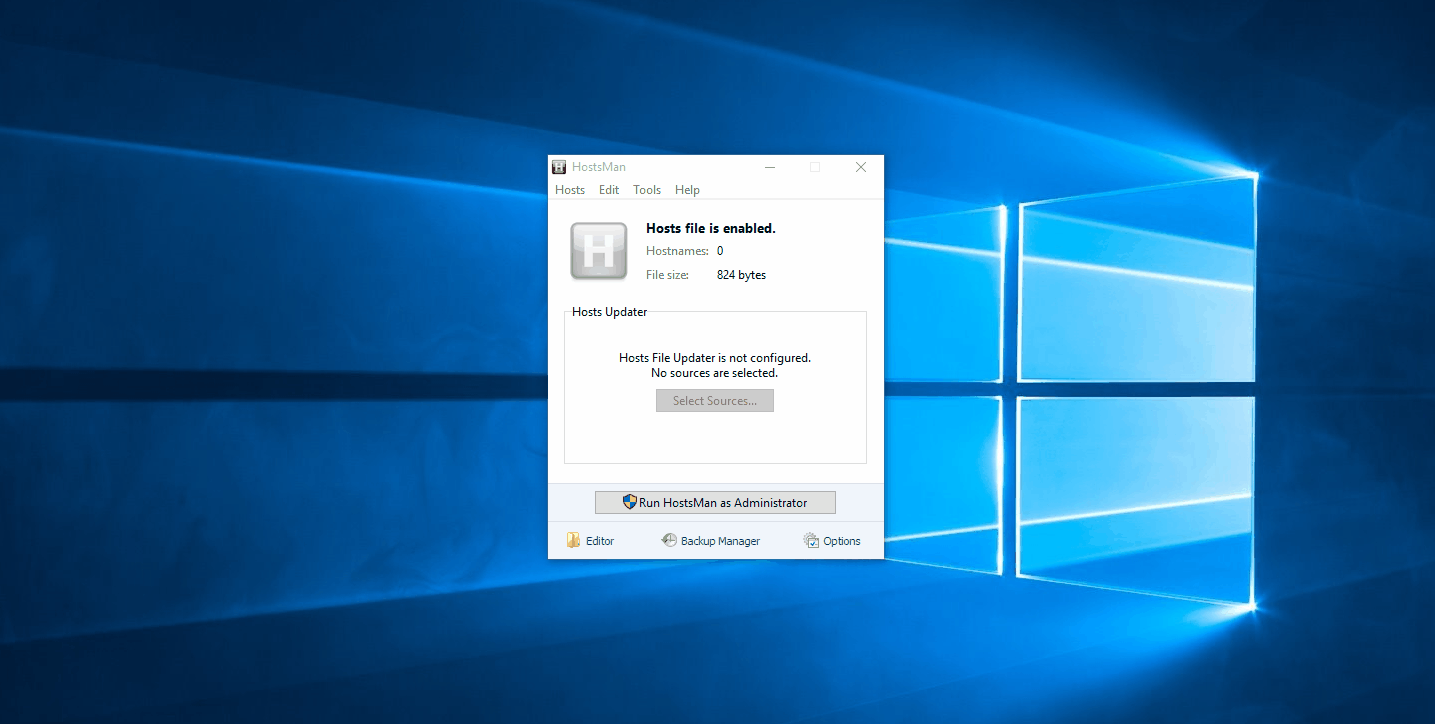The image size is (1435, 724).
Task: Click the large H hosts status icon
Action: 598,251
